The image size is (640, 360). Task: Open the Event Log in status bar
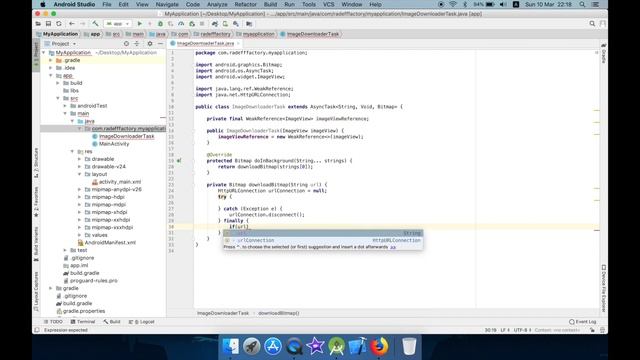[582, 322]
